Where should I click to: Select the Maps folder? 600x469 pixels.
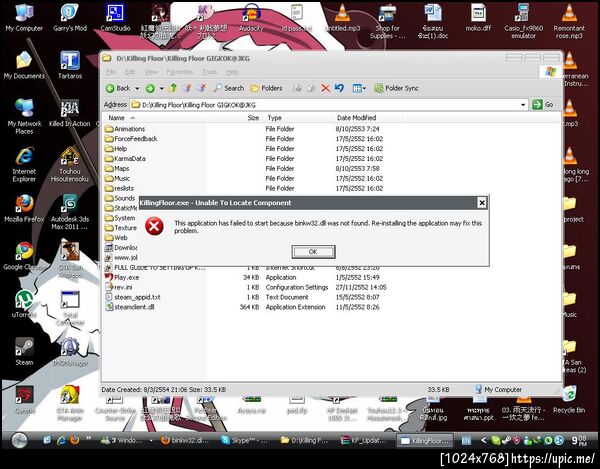point(117,169)
